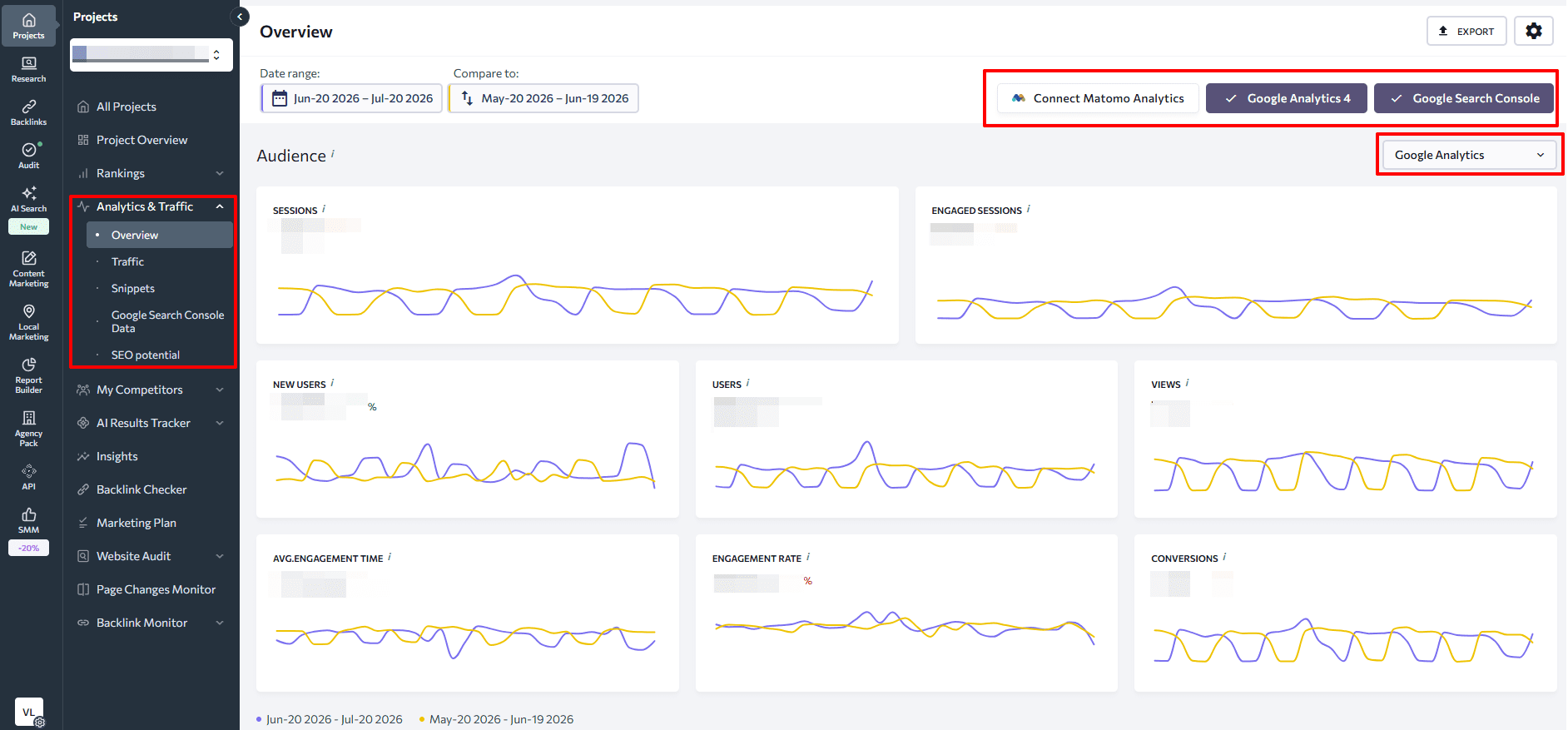Open the Research section
The width and height of the screenshot is (1568, 730).
tap(28, 69)
